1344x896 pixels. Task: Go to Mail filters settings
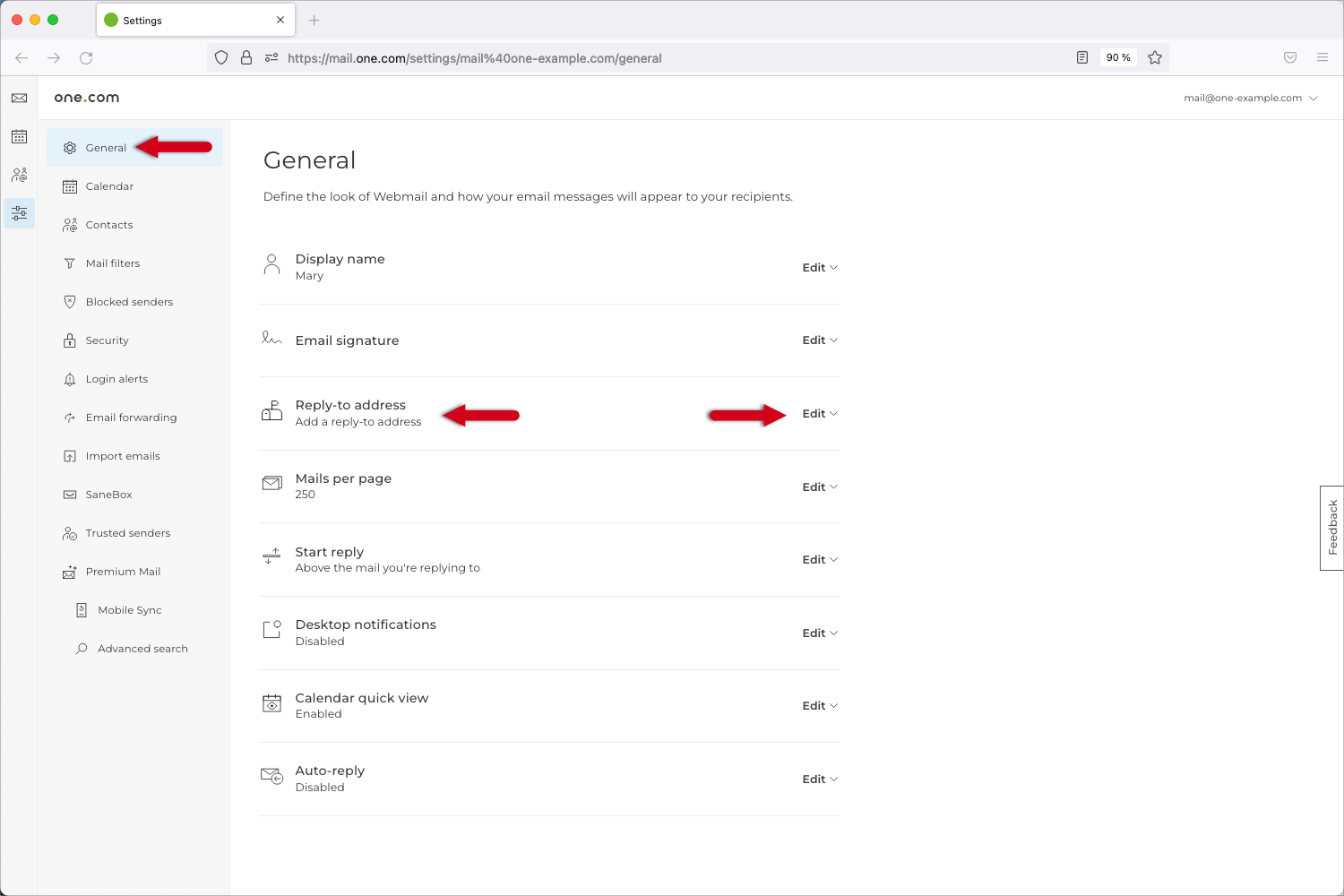(113, 263)
